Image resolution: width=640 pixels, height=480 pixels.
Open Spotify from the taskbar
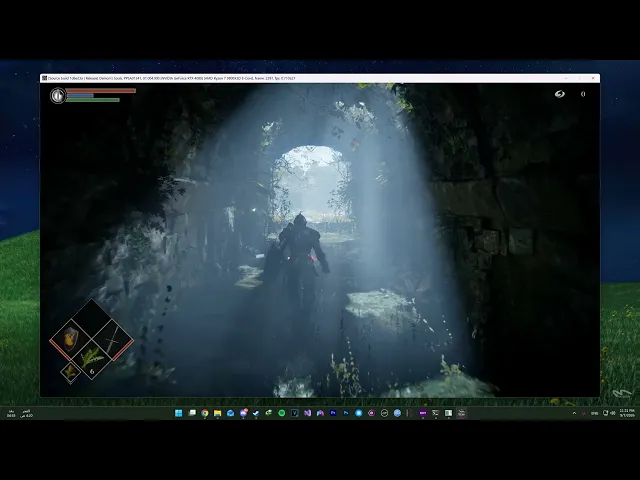point(282,413)
